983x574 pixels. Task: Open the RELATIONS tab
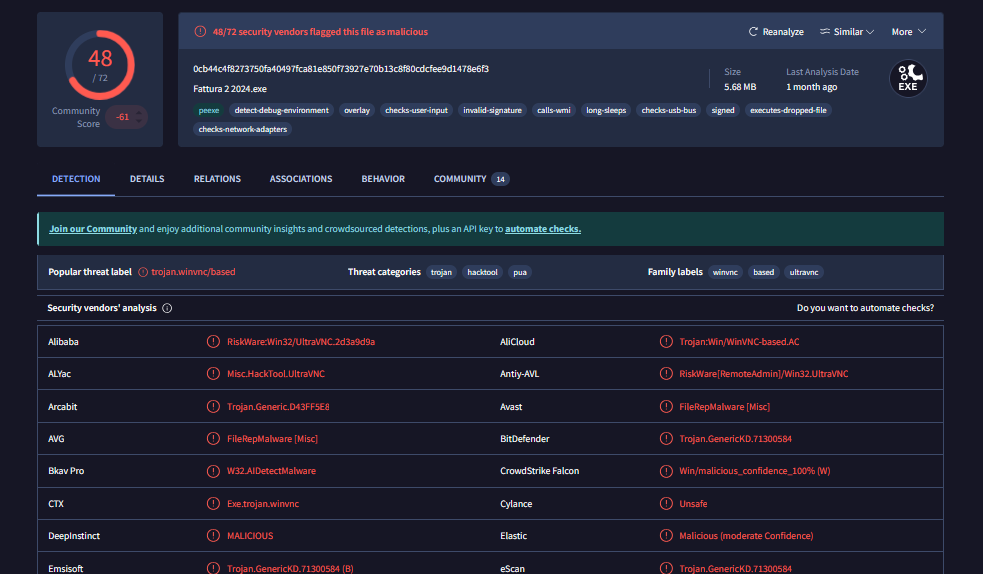coord(217,179)
